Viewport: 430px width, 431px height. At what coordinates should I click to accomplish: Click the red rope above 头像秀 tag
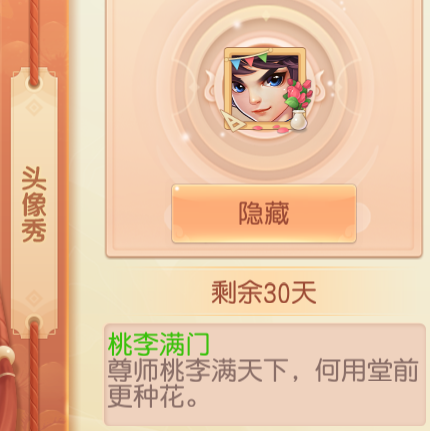point(34,42)
